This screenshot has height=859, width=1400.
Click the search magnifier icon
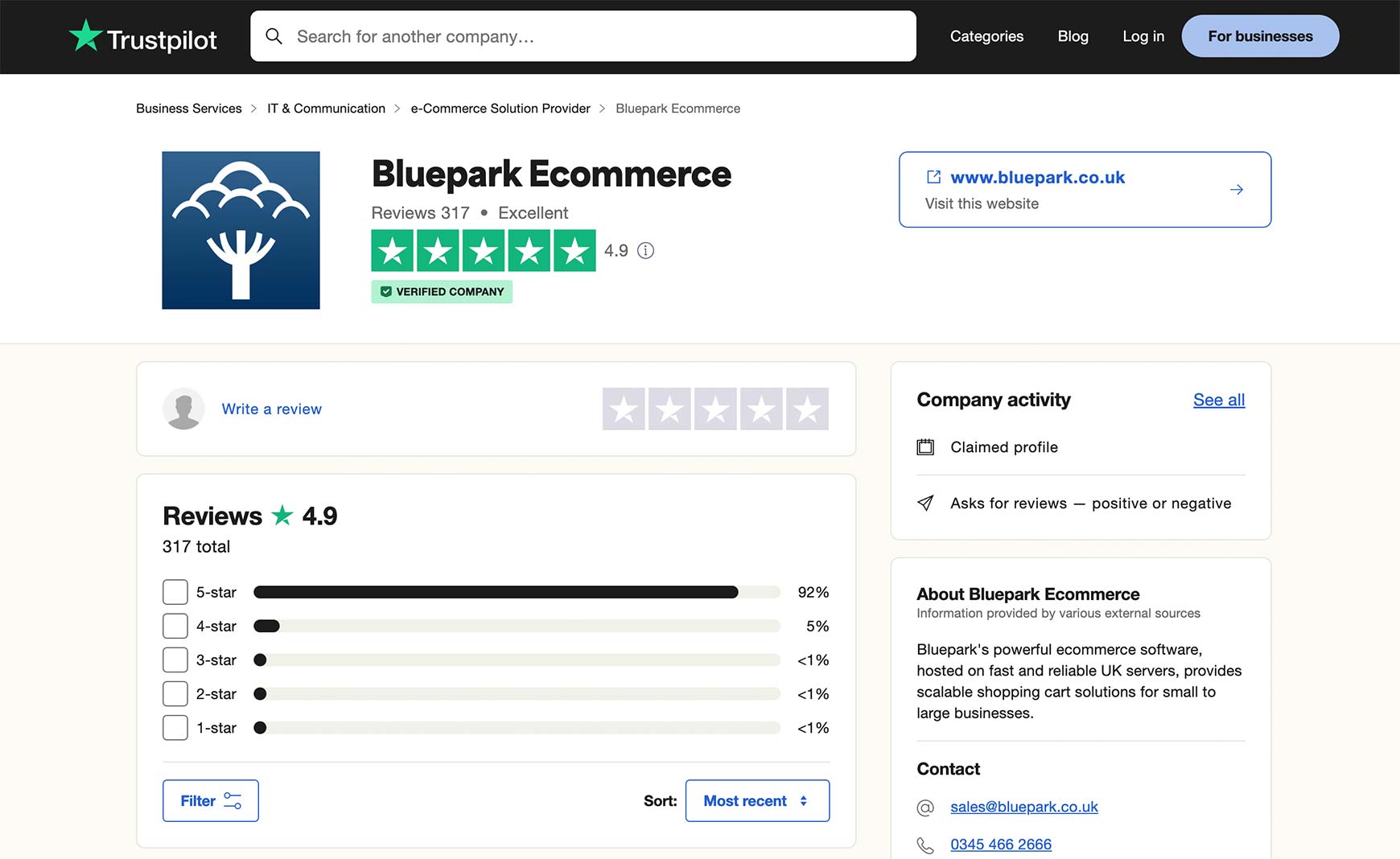[274, 36]
